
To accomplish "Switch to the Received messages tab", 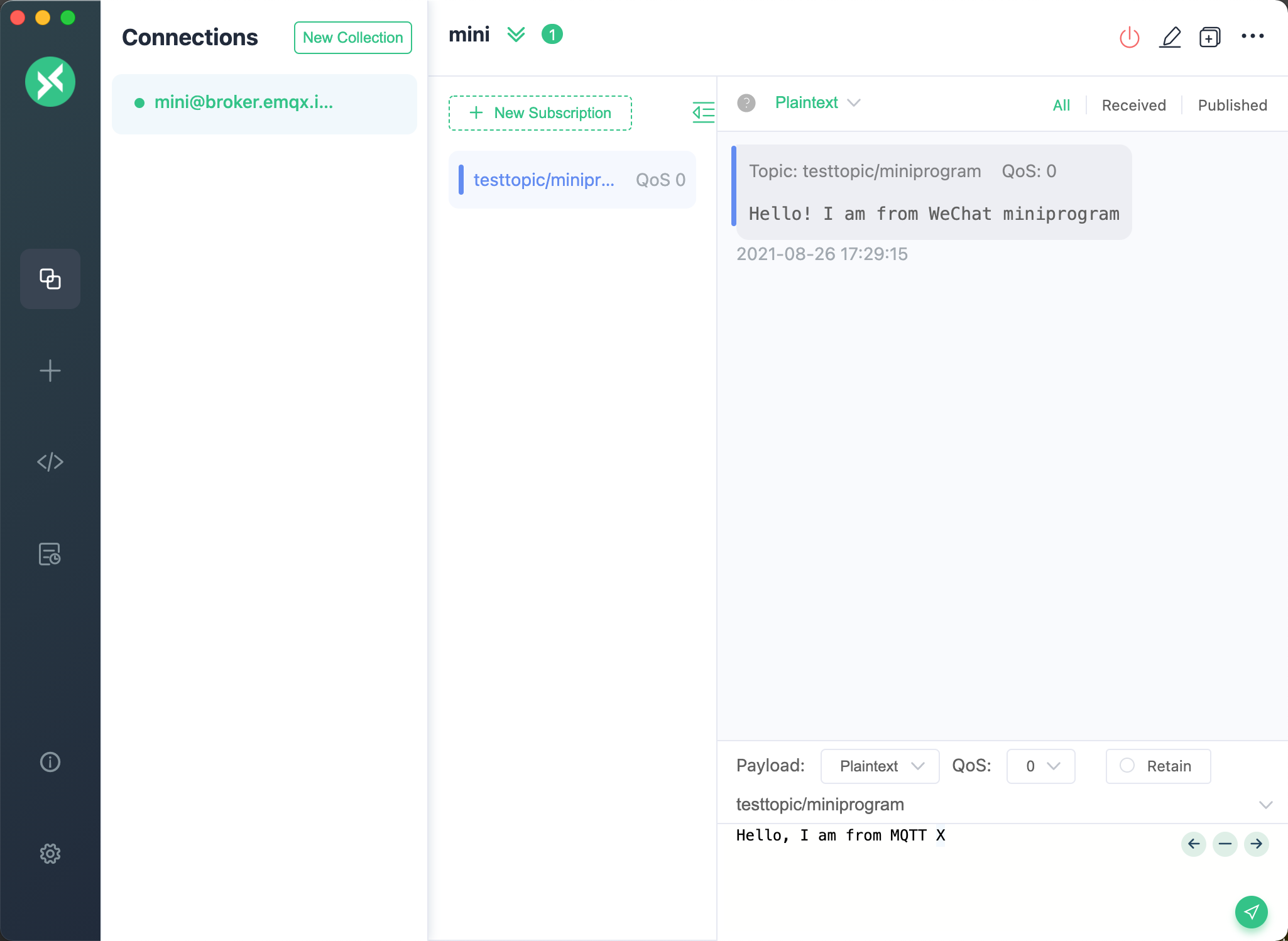I will (x=1133, y=105).
